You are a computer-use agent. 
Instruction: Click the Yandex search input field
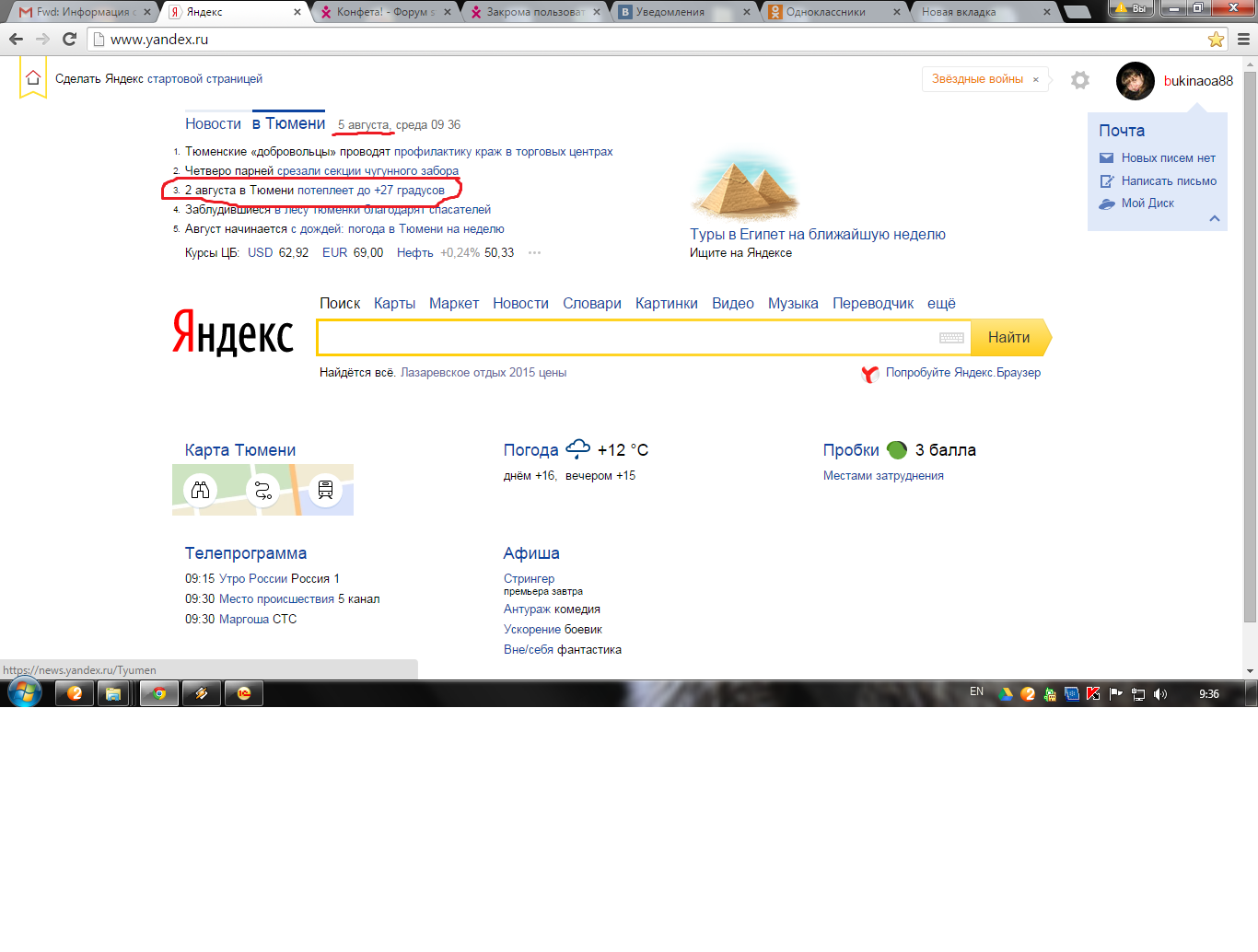(626, 338)
